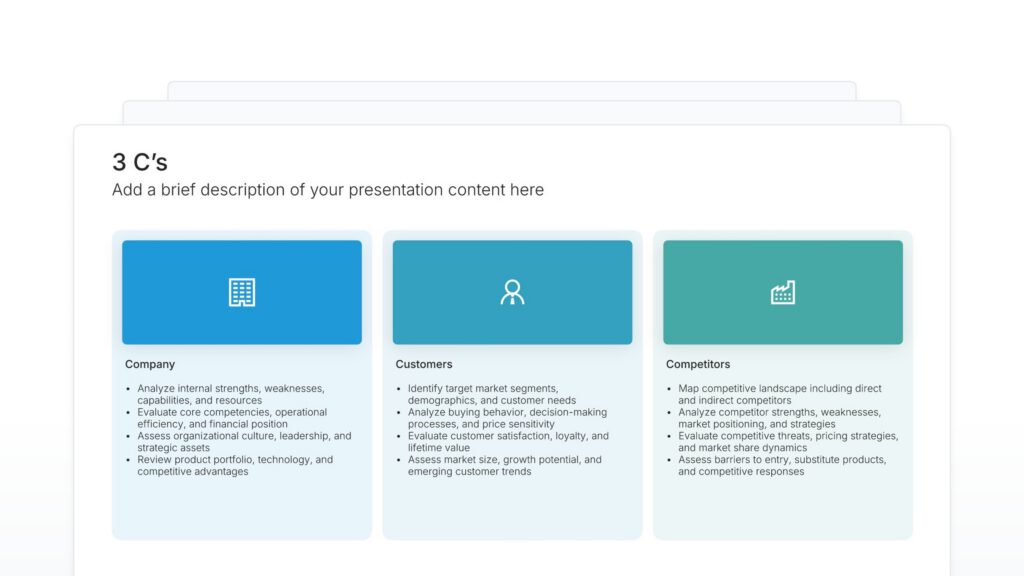Click the factory icon for Competitors
This screenshot has width=1024, height=576.
coord(782,292)
